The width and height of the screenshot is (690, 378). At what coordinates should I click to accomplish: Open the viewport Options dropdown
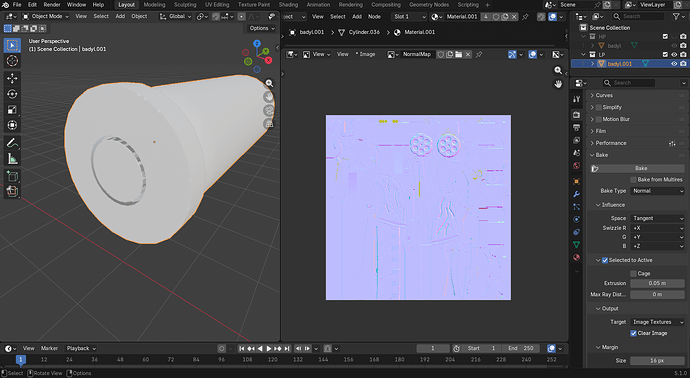click(x=262, y=28)
